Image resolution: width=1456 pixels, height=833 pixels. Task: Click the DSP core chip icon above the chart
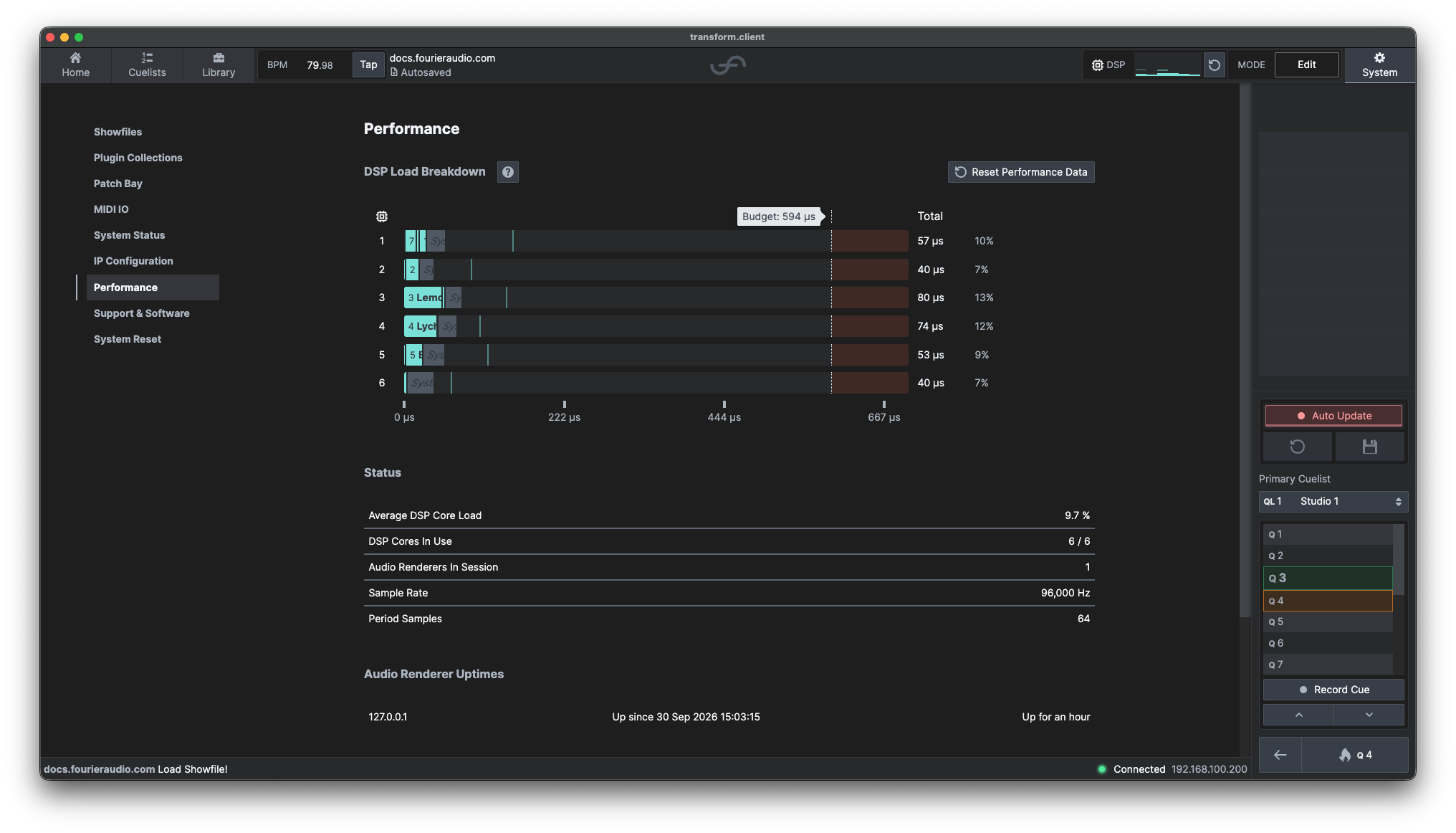382,216
